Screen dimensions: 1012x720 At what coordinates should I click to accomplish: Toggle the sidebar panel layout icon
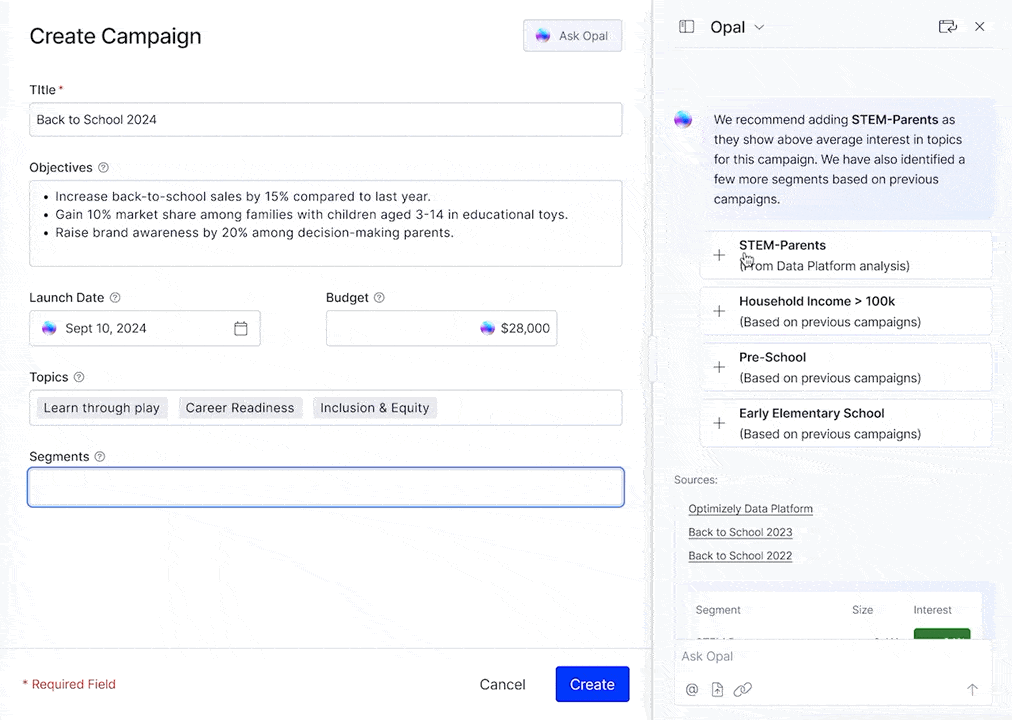coord(686,27)
